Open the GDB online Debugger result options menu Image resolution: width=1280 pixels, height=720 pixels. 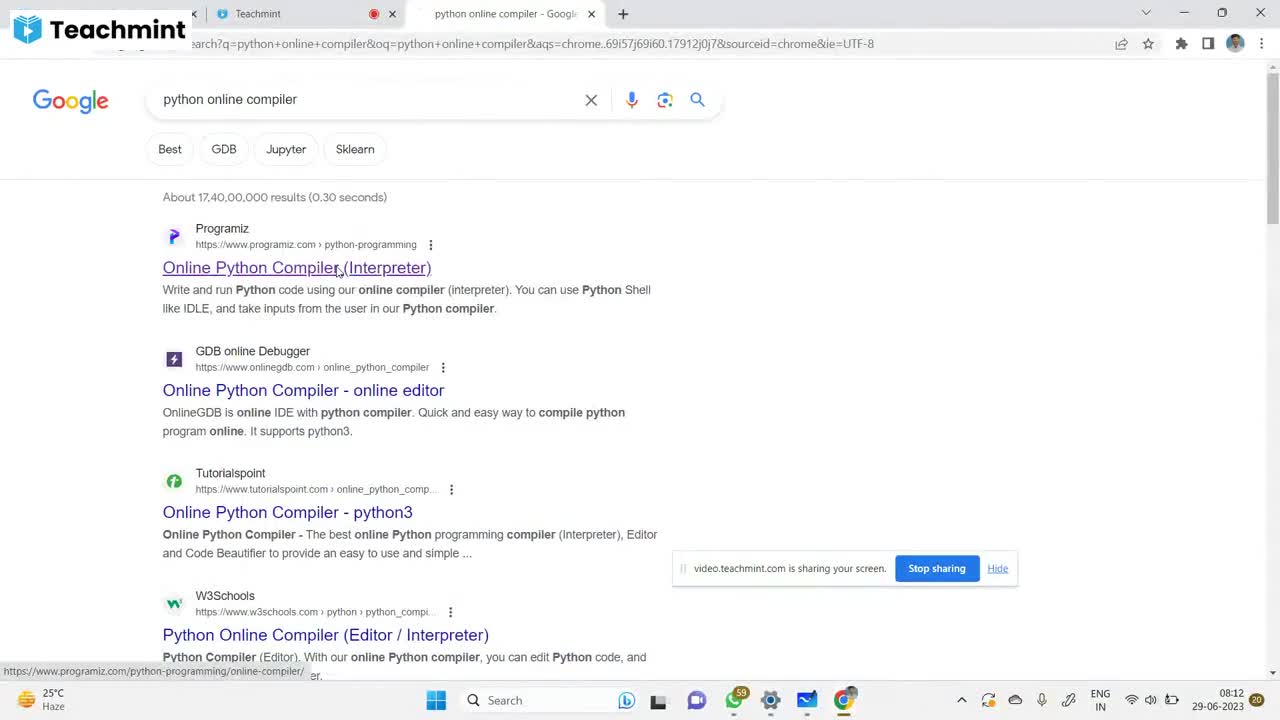tap(443, 368)
